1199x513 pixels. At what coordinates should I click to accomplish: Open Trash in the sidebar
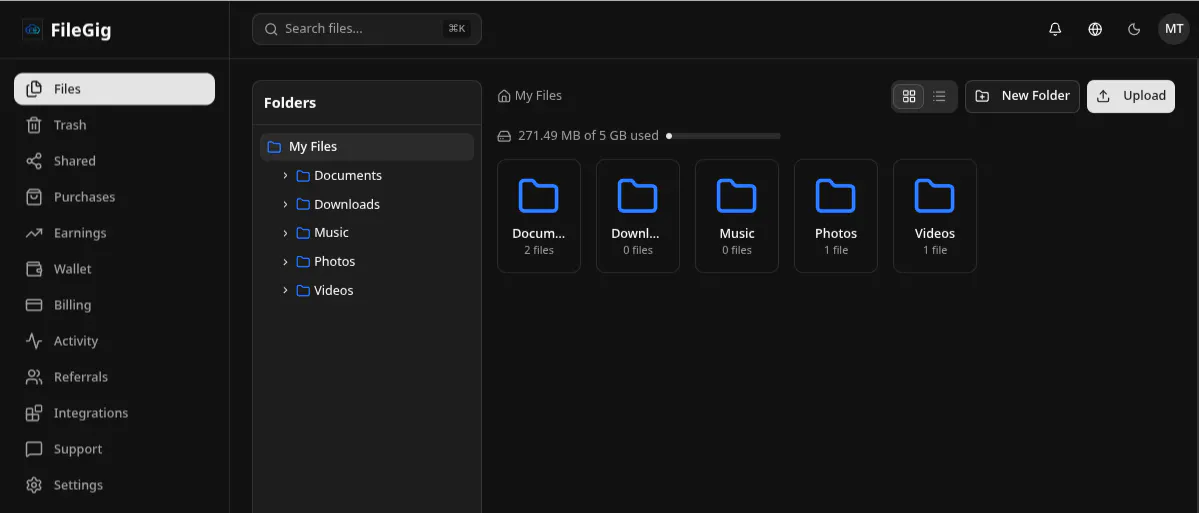[x=115, y=125]
